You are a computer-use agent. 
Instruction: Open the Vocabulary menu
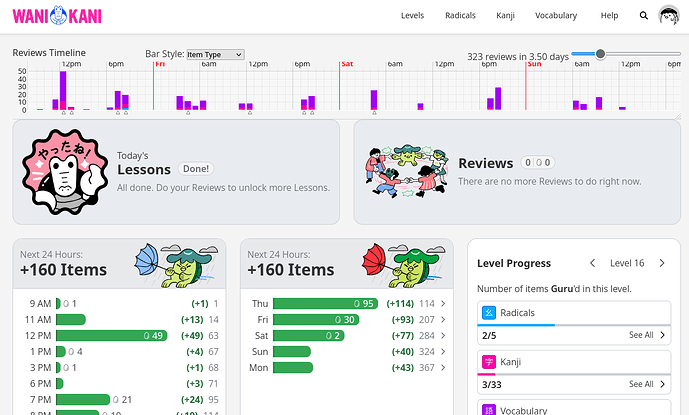pos(556,15)
